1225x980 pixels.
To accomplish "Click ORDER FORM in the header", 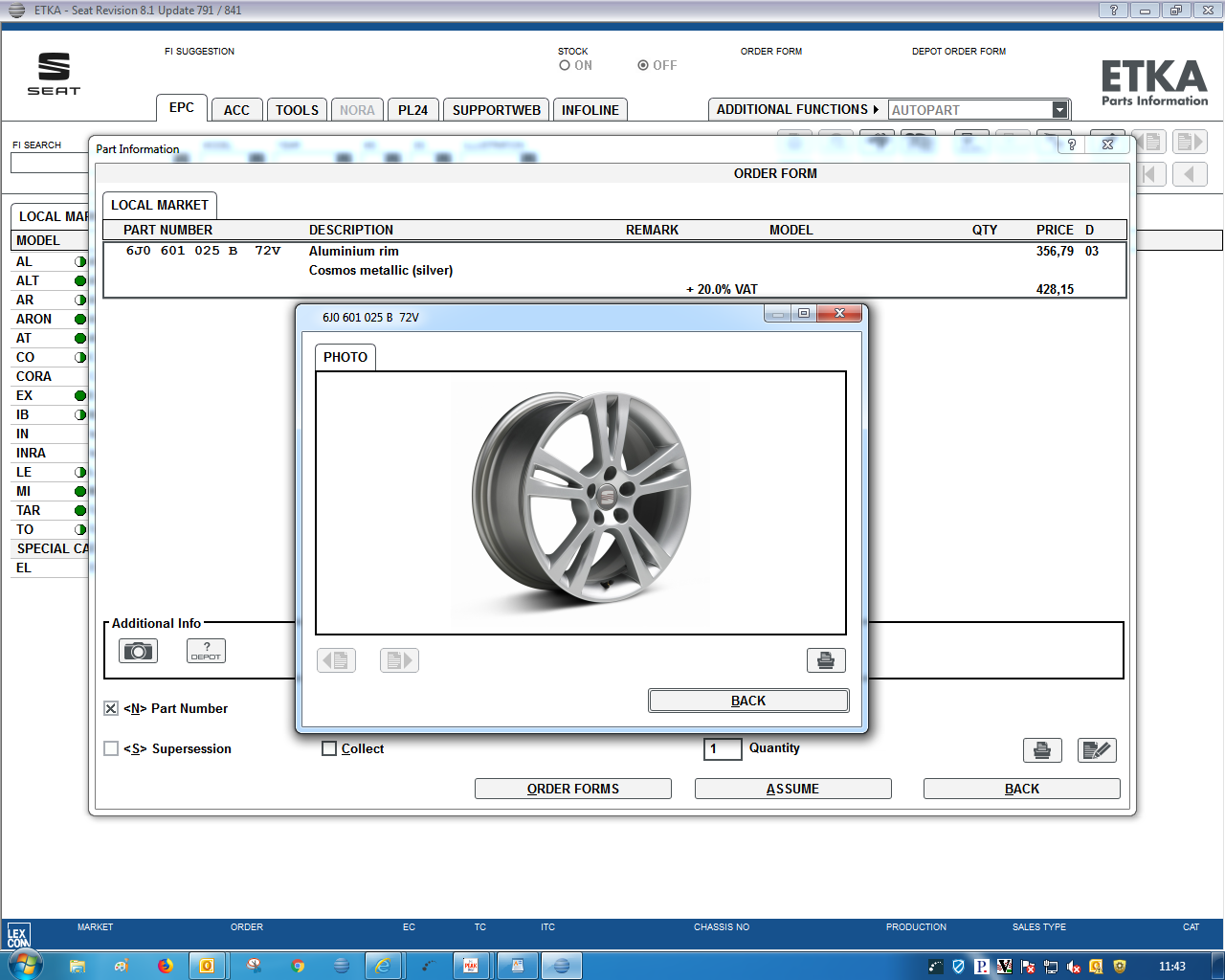I will pyautogui.click(x=771, y=52).
